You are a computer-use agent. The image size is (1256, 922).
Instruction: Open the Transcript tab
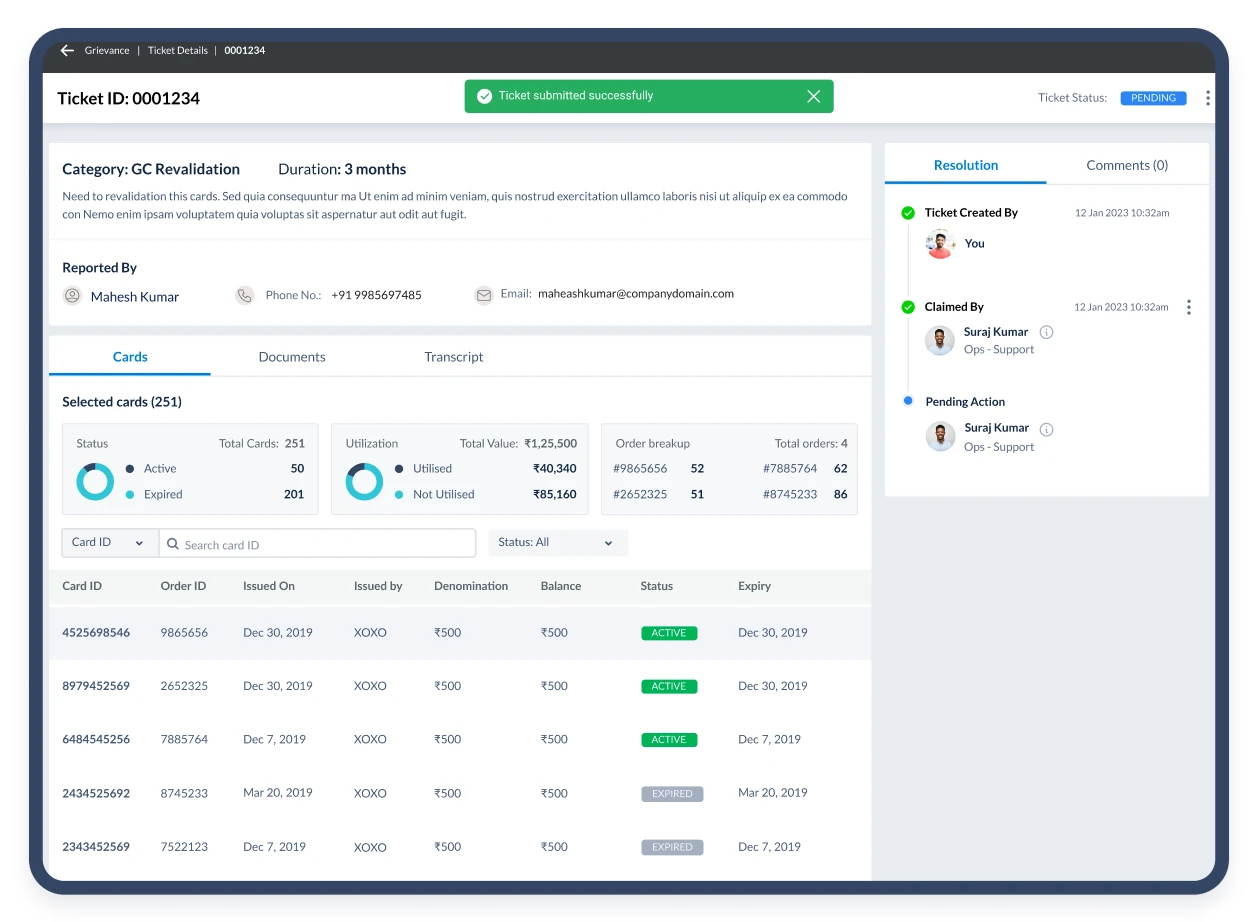point(454,357)
